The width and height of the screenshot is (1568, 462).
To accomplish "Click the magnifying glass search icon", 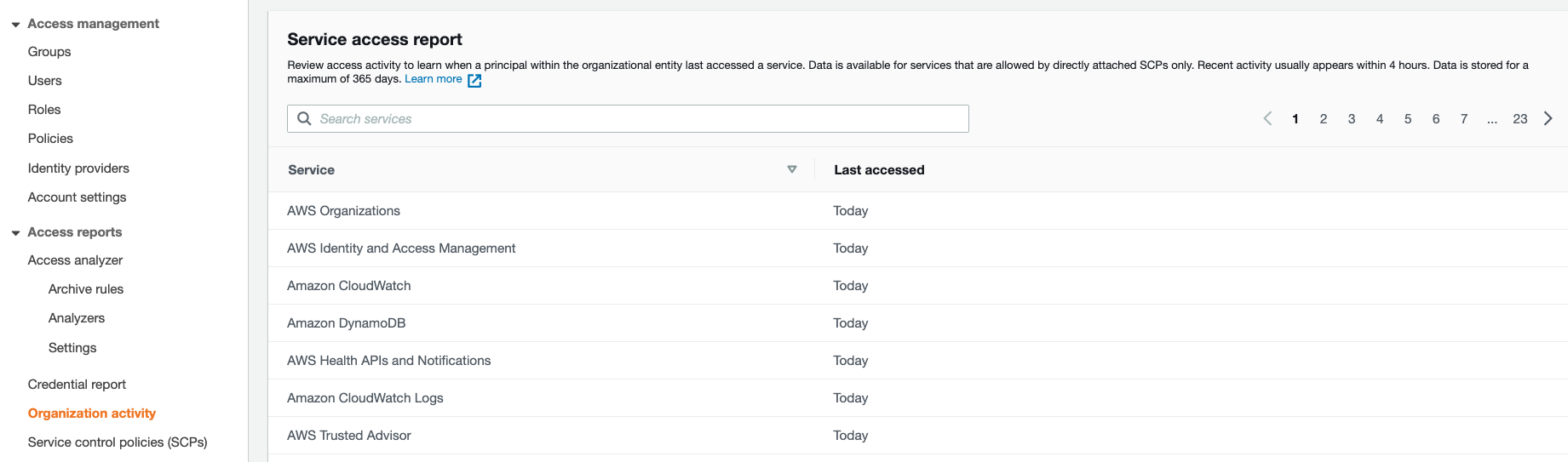I will pos(304,118).
